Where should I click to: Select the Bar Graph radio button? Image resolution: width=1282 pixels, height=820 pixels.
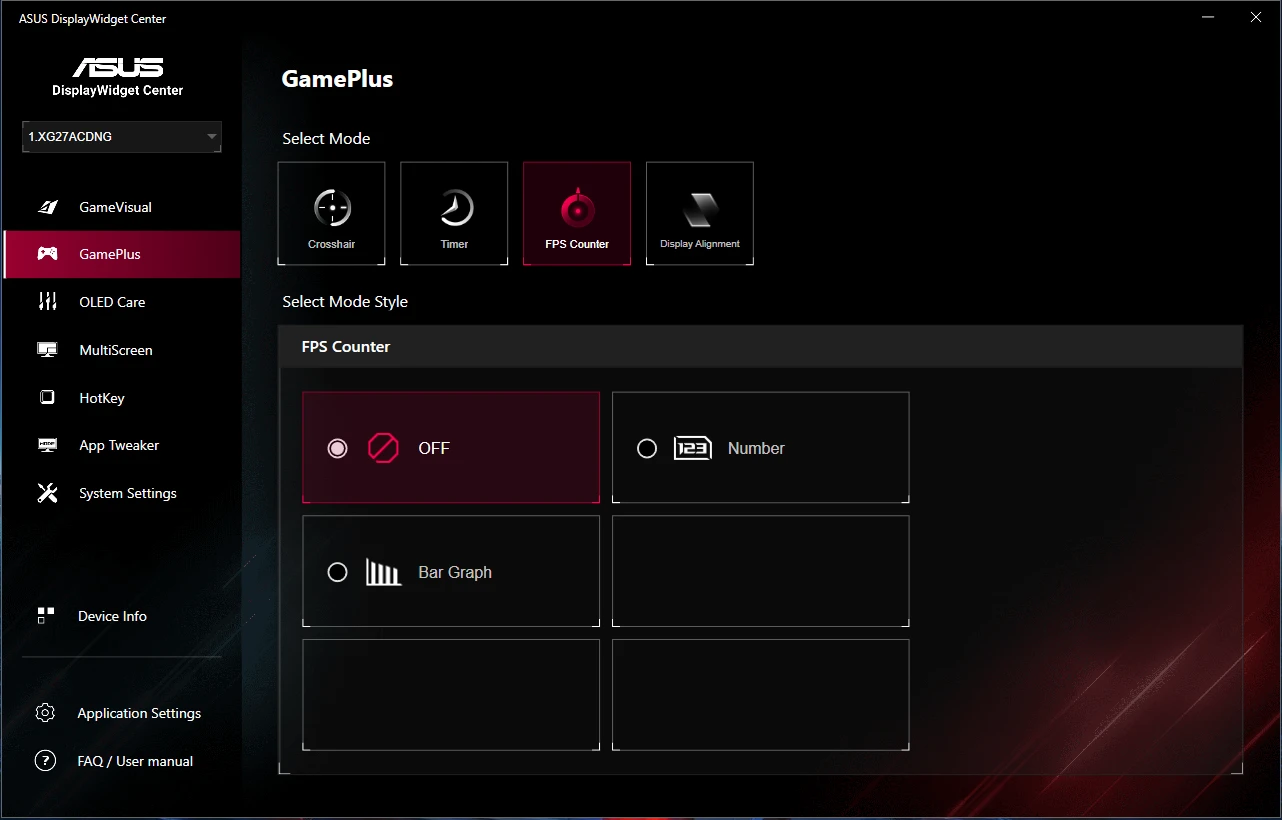[x=338, y=572]
